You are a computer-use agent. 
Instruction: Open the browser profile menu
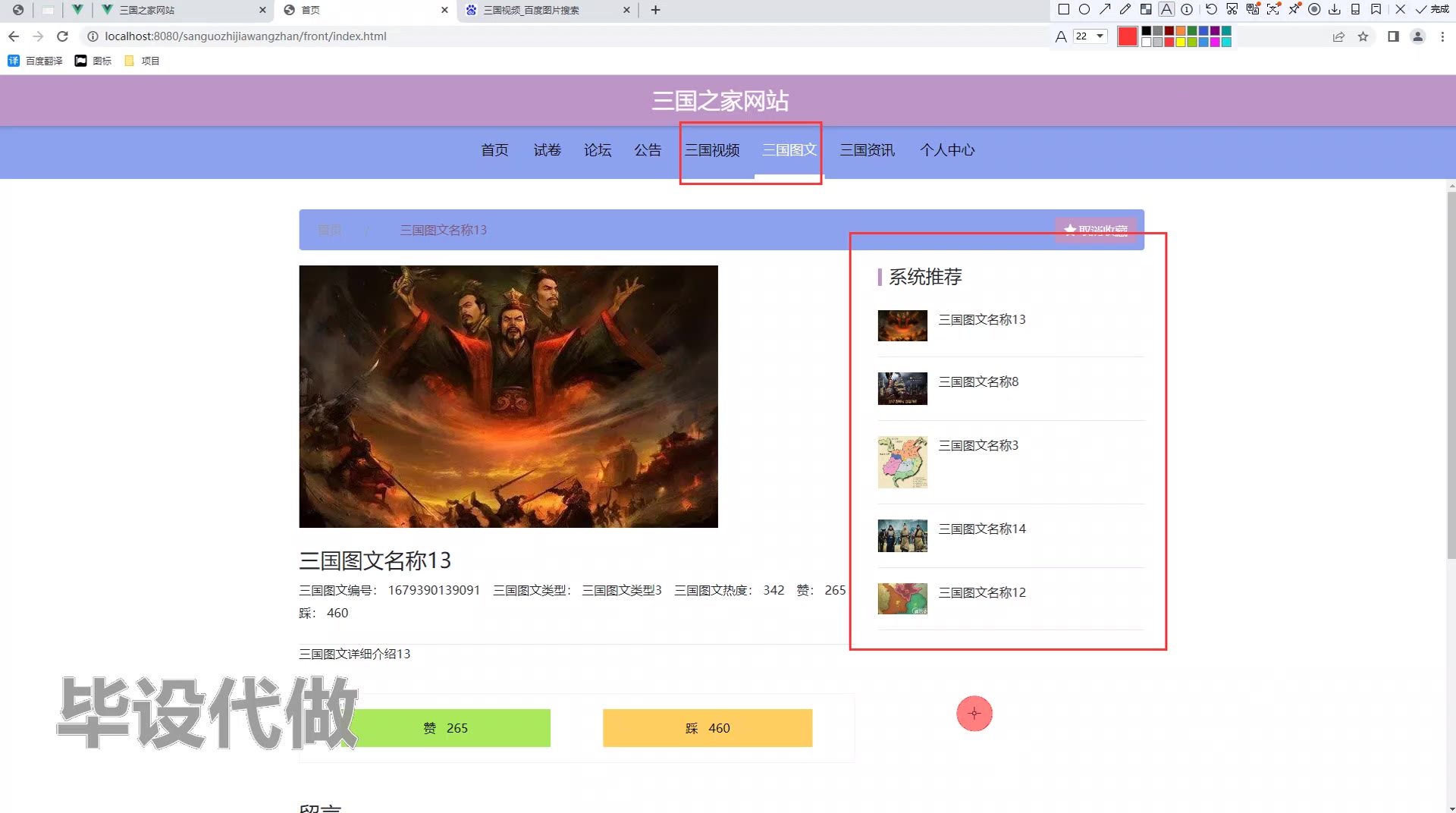coord(1417,36)
